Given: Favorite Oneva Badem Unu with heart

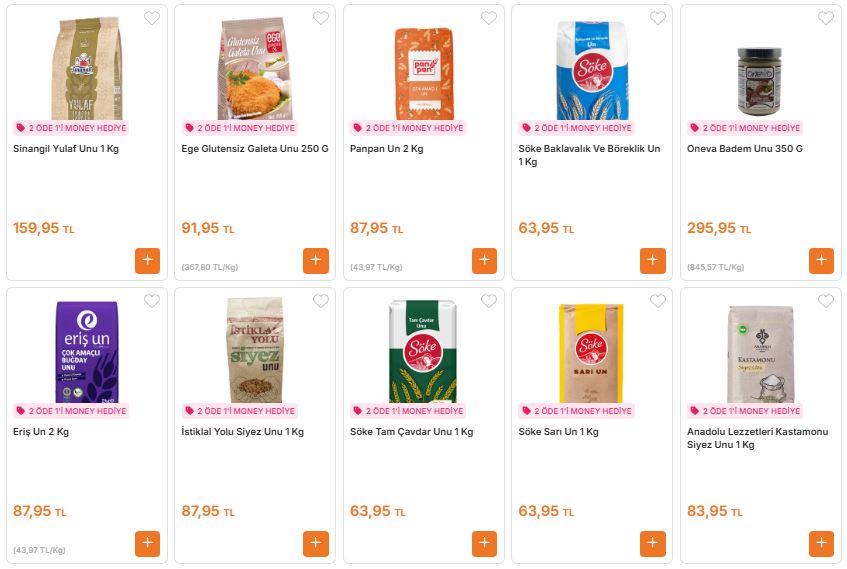Looking at the screenshot, I should (x=826, y=18).
